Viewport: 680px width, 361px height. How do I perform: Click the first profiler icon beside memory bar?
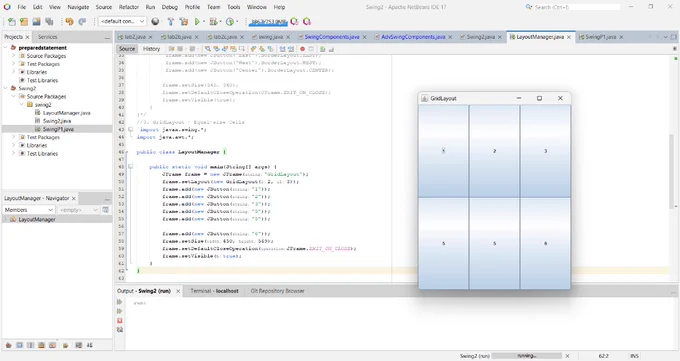[294, 21]
